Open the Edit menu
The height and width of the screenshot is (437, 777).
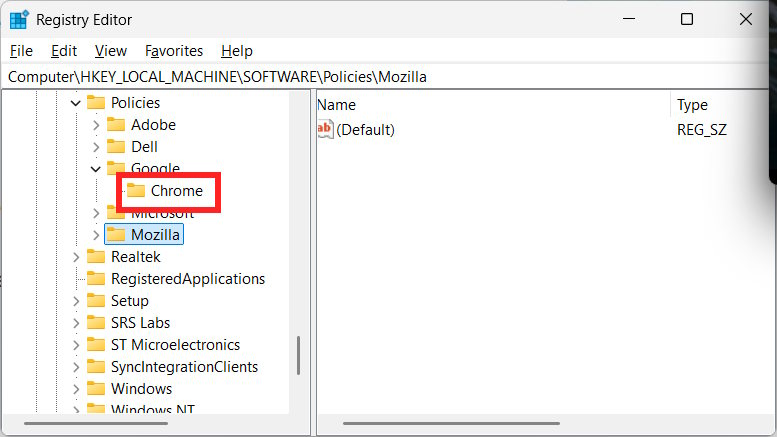(x=64, y=51)
